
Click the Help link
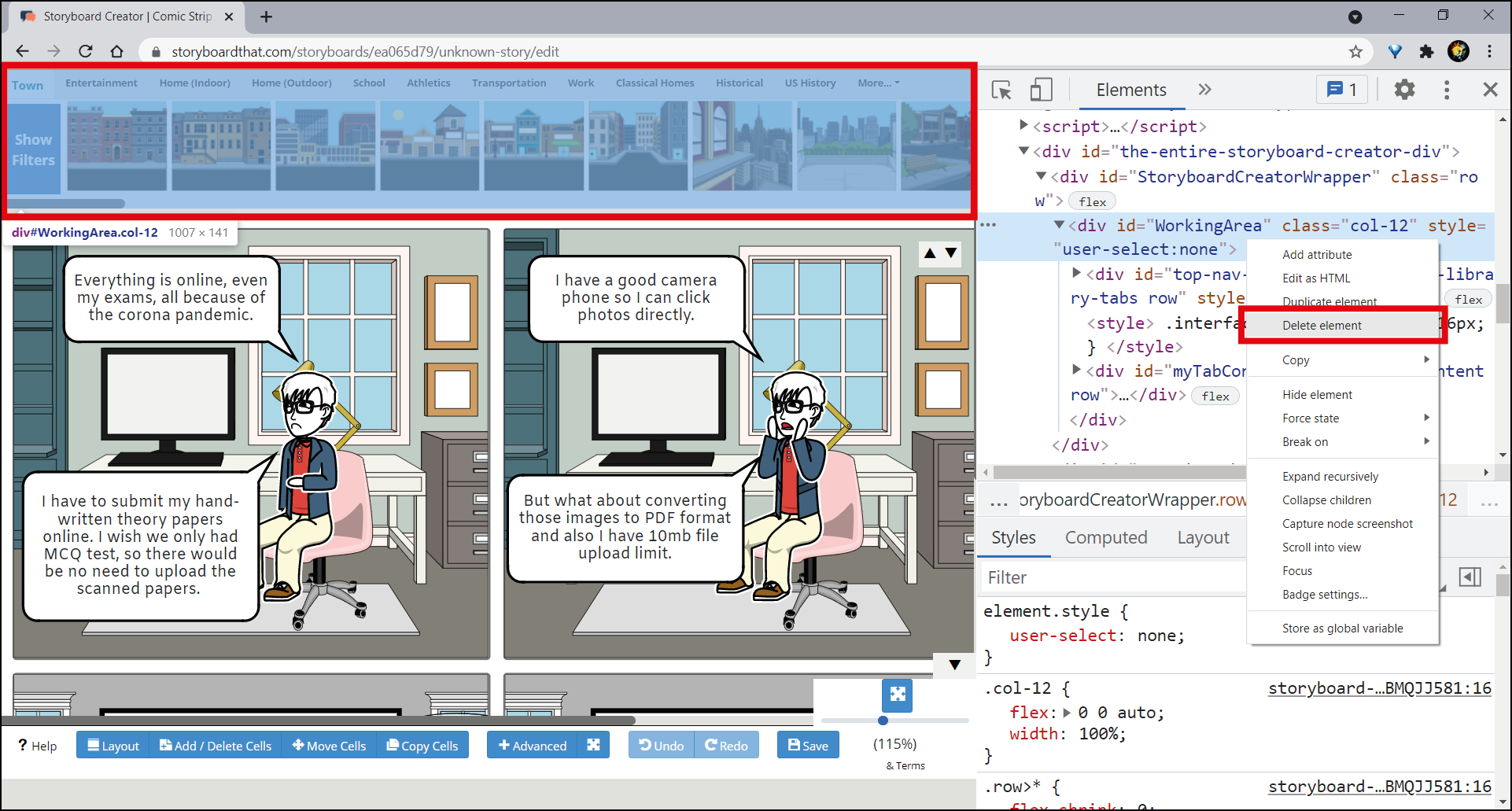tap(38, 746)
